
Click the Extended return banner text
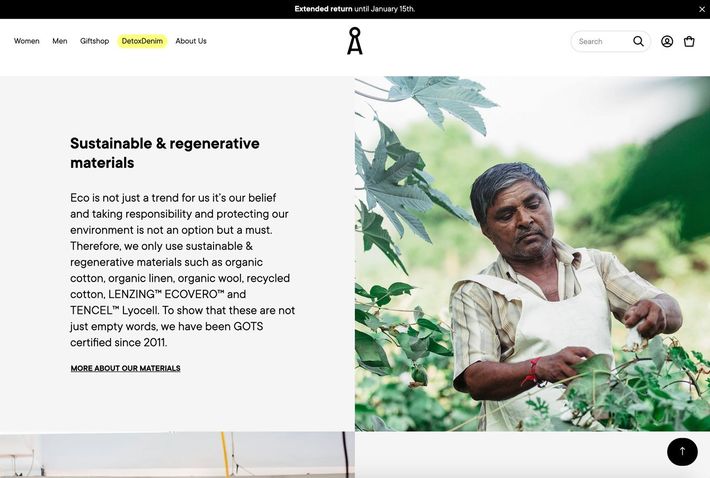click(355, 9)
